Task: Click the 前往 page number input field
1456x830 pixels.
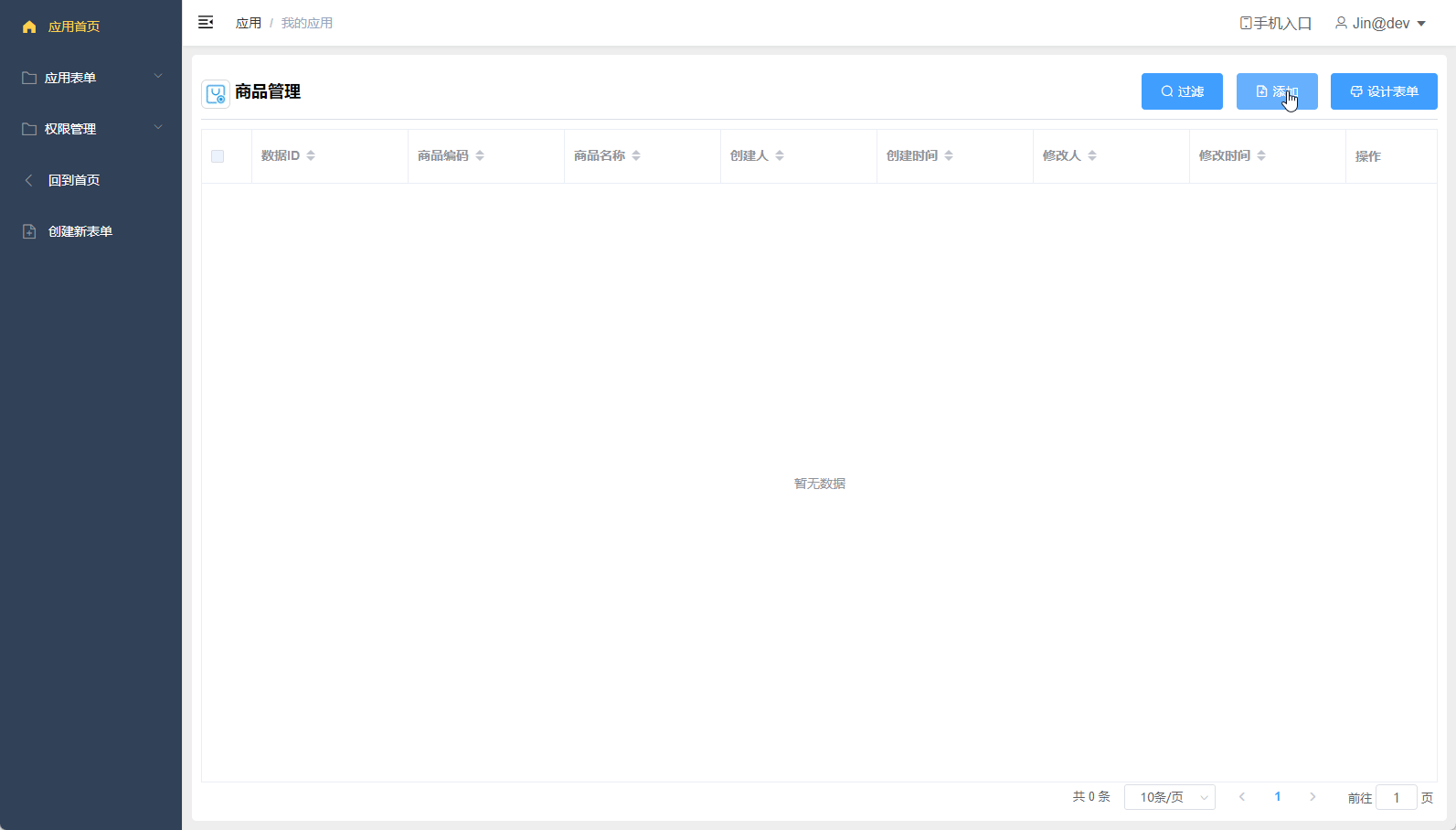Action: coord(1397,797)
